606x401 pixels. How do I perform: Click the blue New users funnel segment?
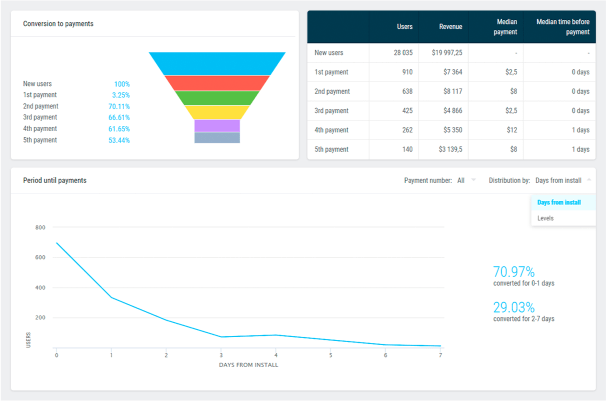(x=216, y=64)
